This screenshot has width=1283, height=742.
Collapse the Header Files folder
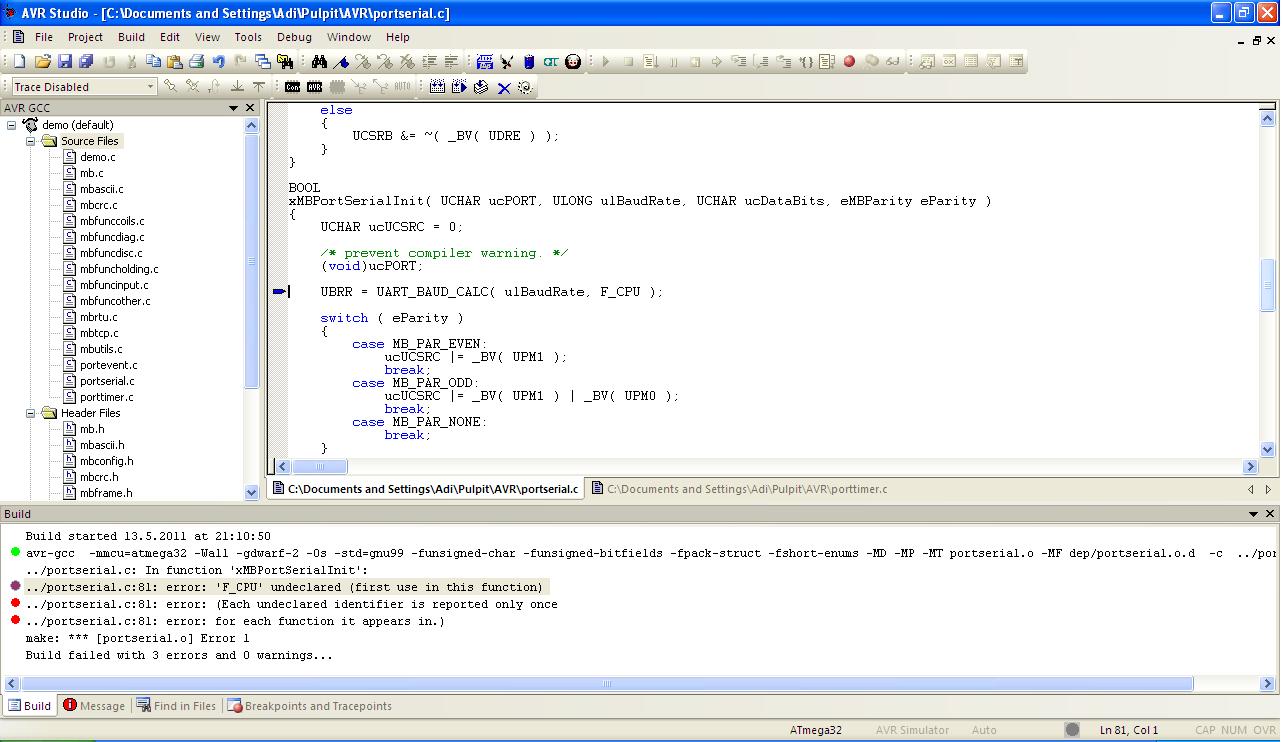point(30,413)
